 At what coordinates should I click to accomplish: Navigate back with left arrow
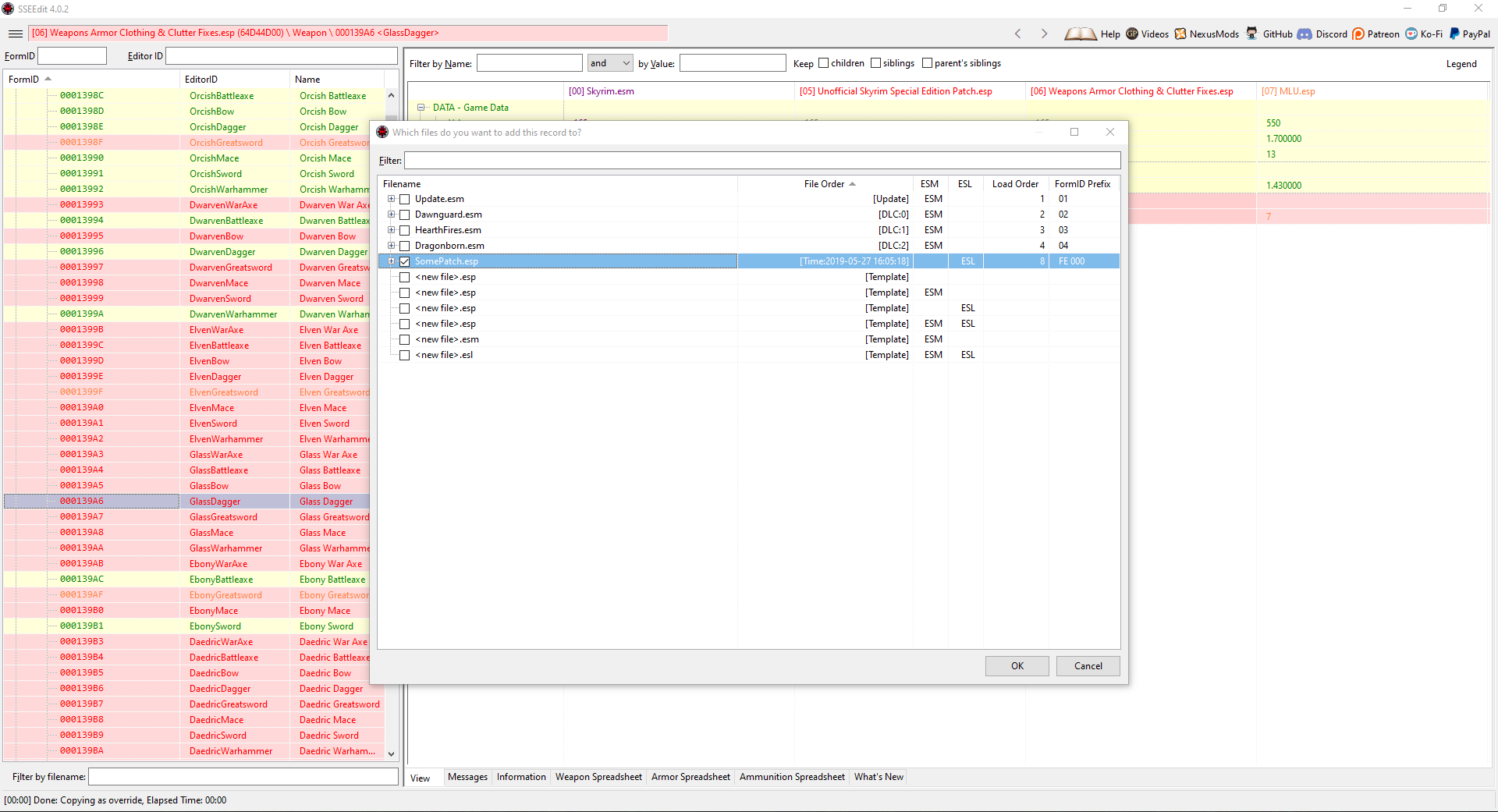tap(1017, 34)
